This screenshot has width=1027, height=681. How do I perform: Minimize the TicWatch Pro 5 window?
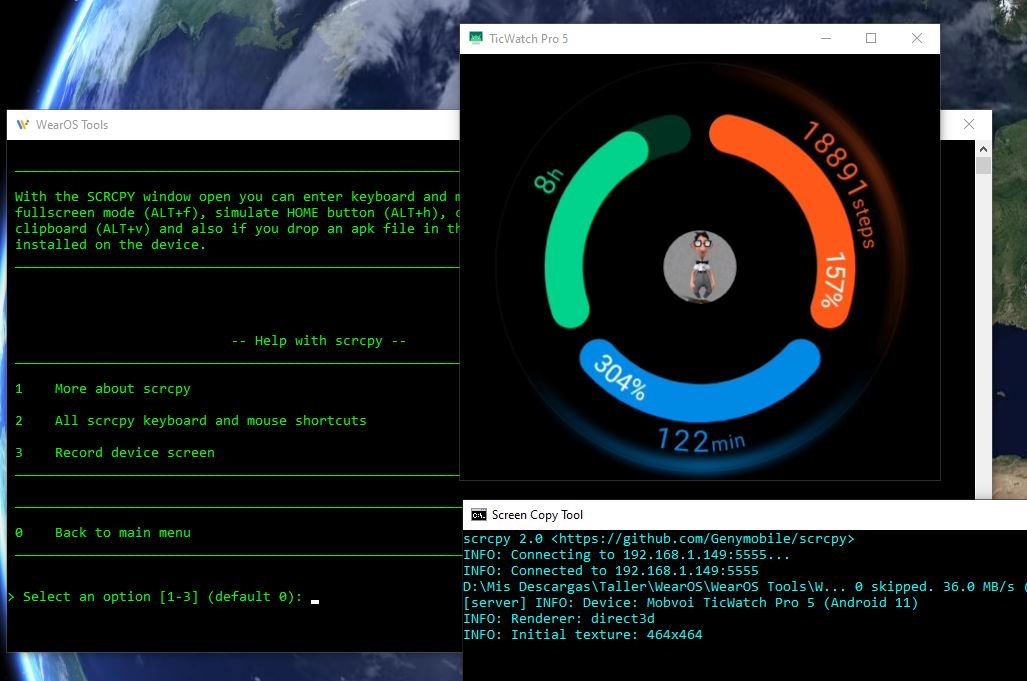(x=826, y=39)
